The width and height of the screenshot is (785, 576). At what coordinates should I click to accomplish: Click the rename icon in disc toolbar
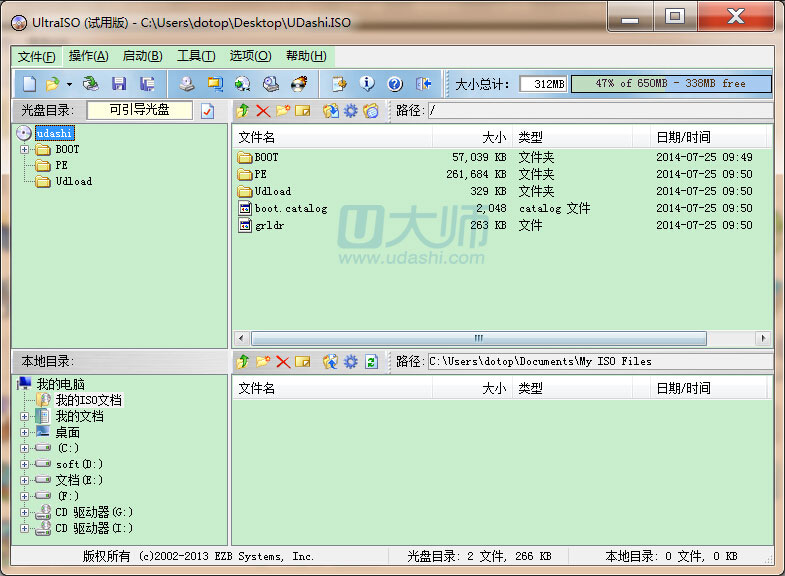[x=303, y=111]
